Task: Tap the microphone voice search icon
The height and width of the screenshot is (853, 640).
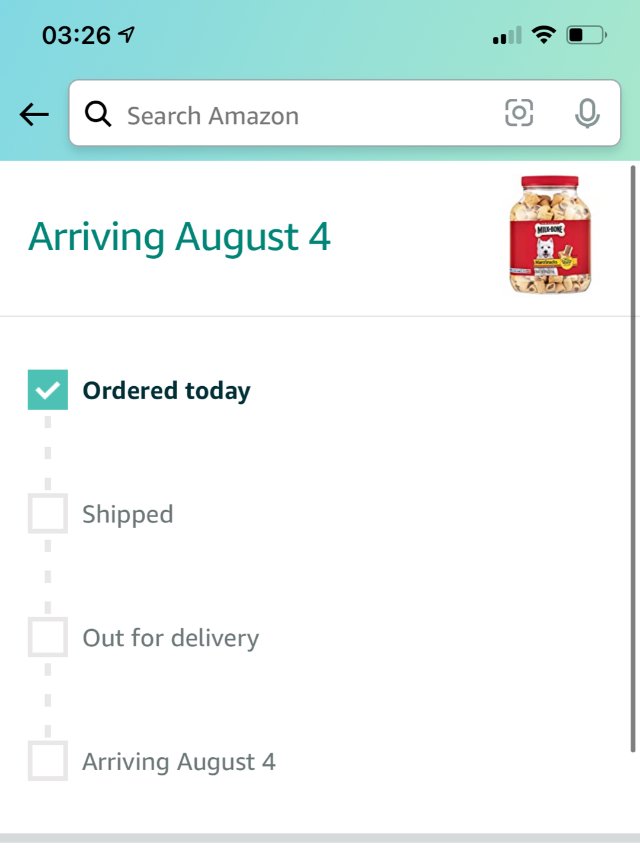Action: click(x=587, y=114)
